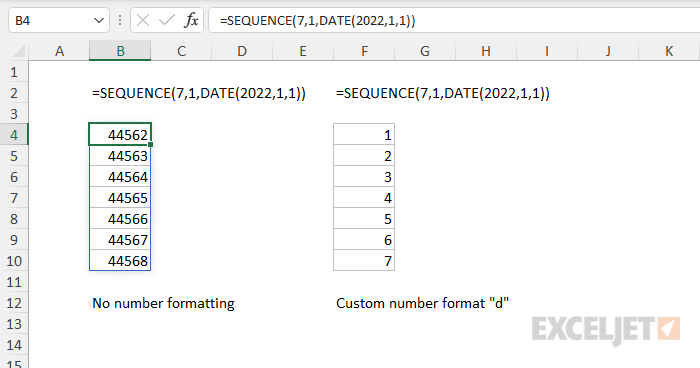
Task: Select row 10 header
Action: coord(14,261)
